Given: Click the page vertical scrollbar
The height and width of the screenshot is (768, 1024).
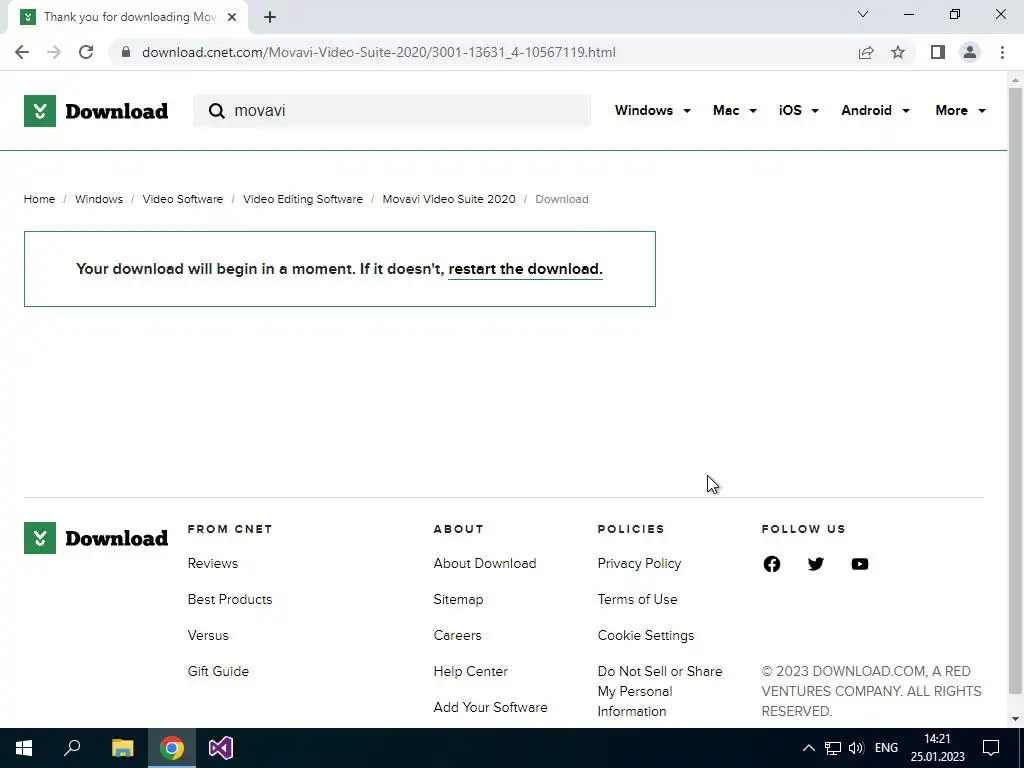Looking at the screenshot, I should (1015, 392).
